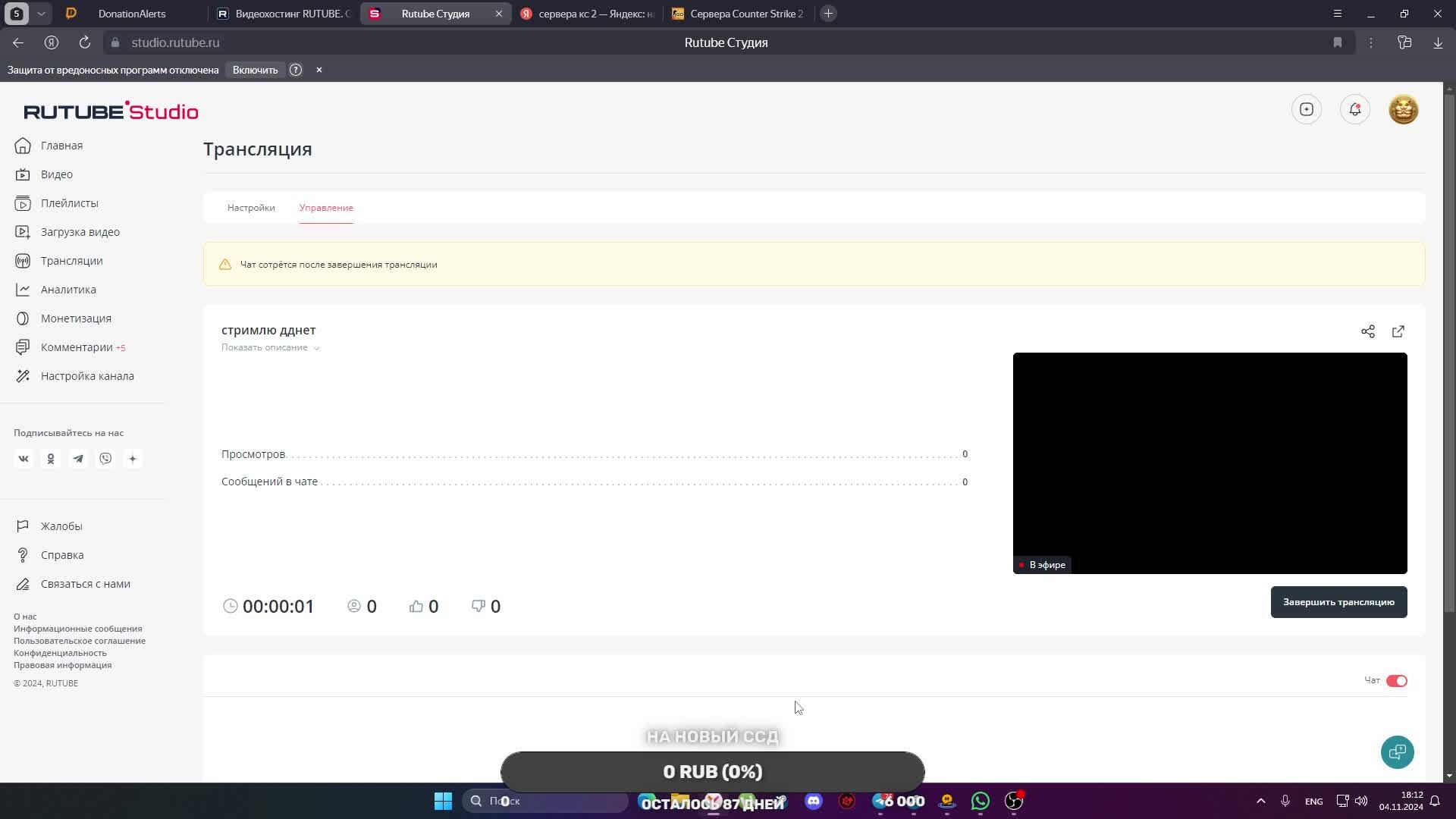Open Конфиденциальность link
Screen dimensions: 1456x819
click(x=60, y=653)
